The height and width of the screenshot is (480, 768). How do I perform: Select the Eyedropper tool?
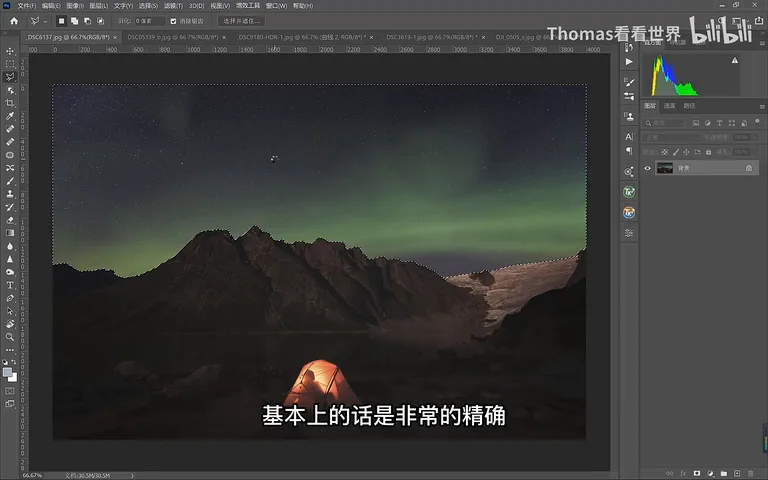pos(10,116)
